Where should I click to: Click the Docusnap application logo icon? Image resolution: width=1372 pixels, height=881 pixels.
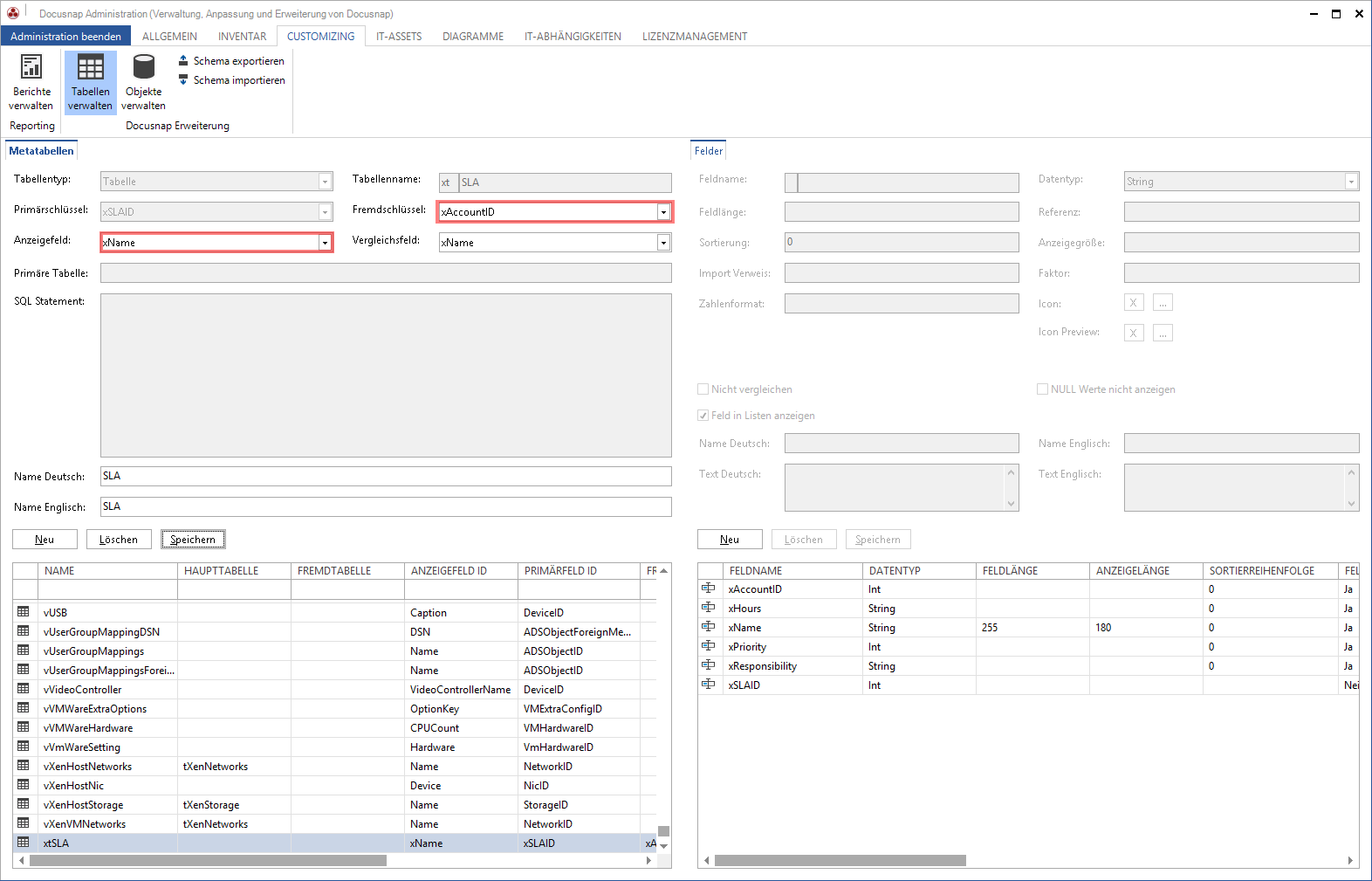point(13,13)
